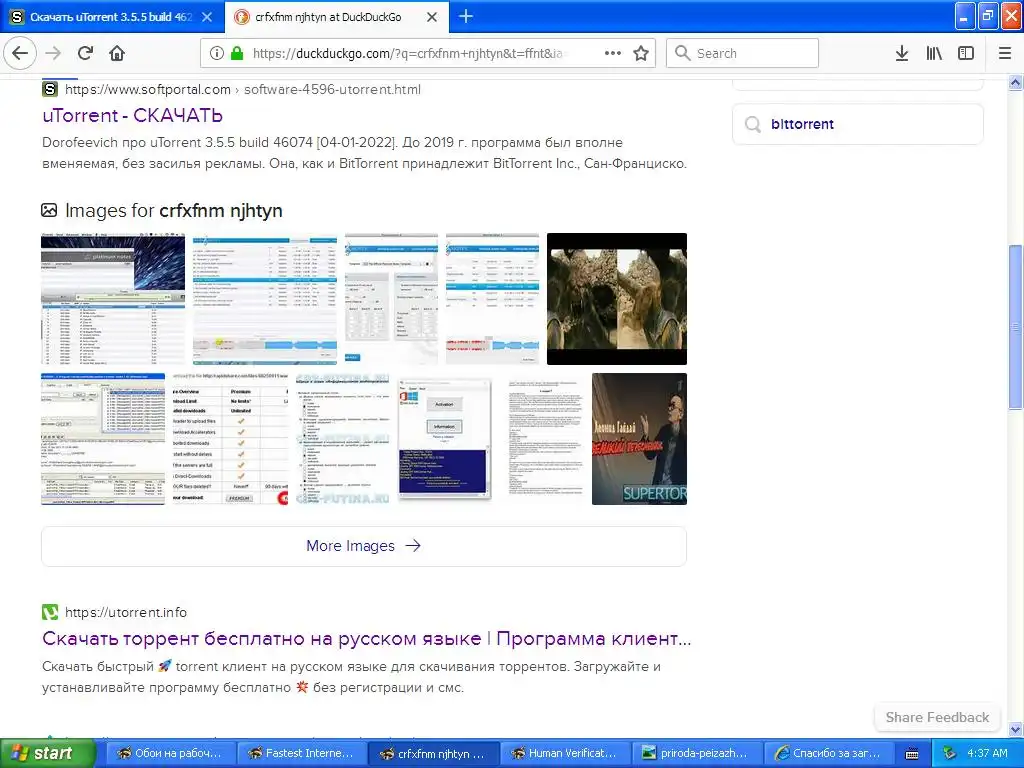Switch to 'priroda-peizazh...' taskbar window
The width and height of the screenshot is (1024, 768).
coord(696,754)
